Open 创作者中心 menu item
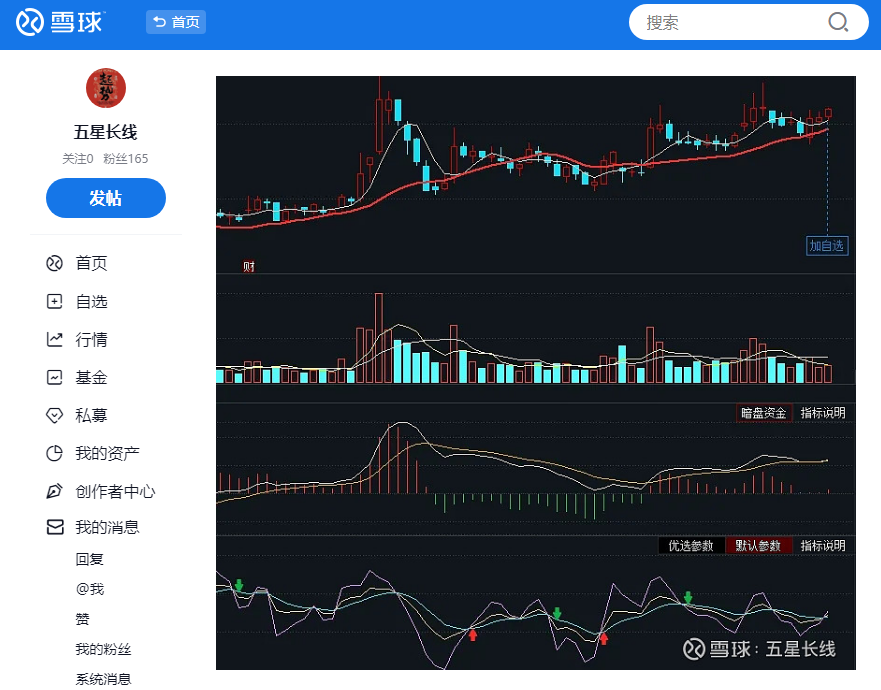The image size is (881, 690). point(115,491)
